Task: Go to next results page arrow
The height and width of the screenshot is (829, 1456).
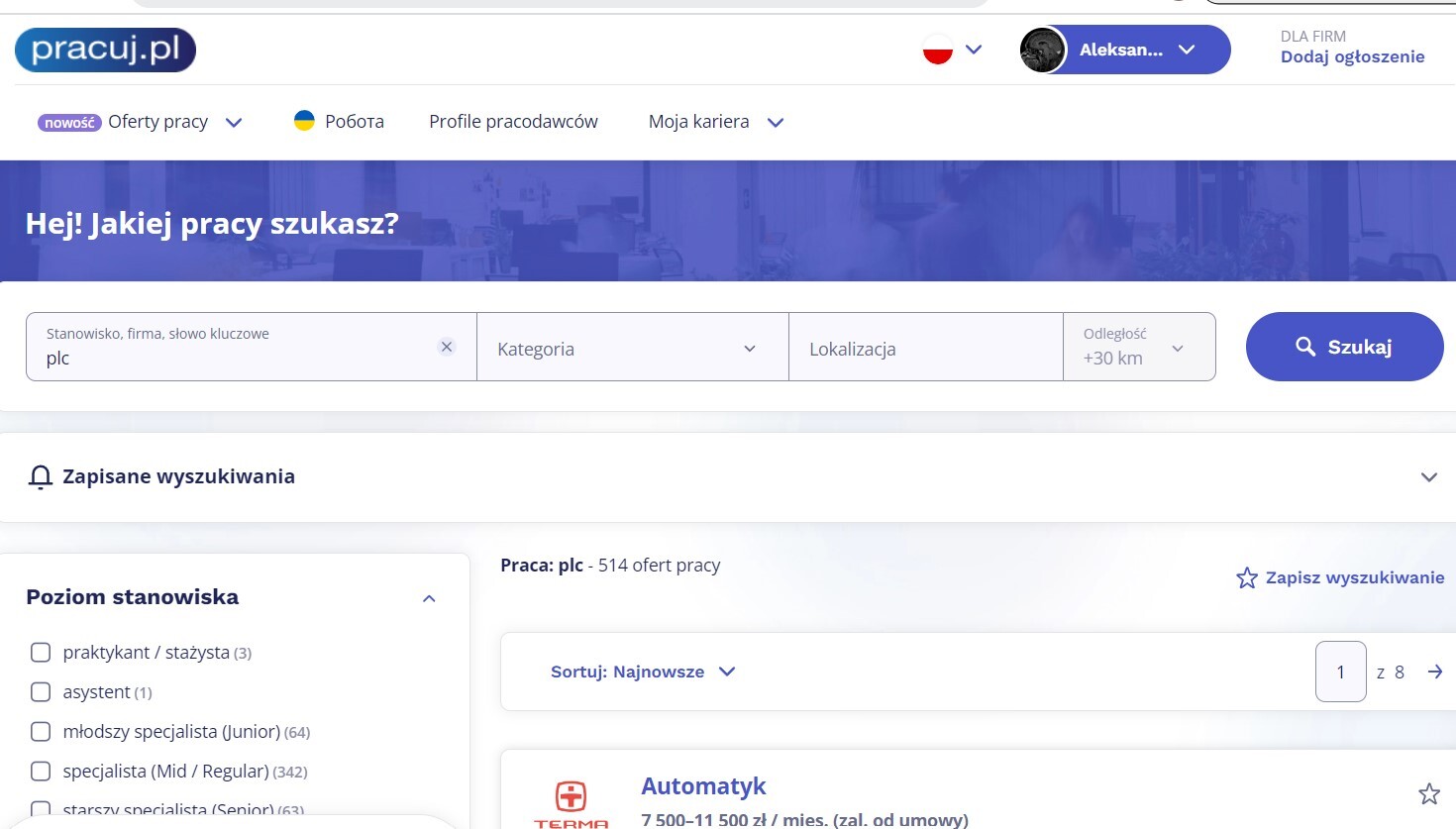Action: coord(1435,672)
